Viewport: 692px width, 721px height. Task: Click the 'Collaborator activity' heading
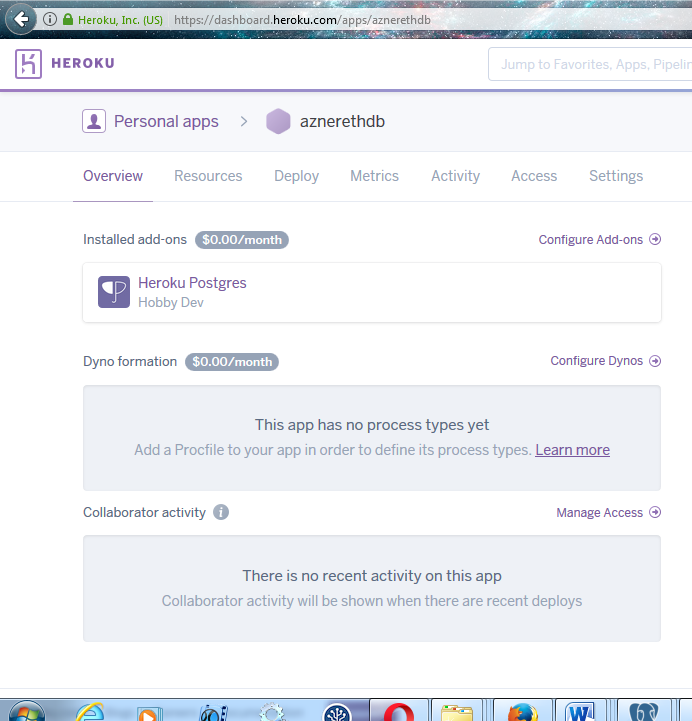pyautogui.click(x=144, y=512)
